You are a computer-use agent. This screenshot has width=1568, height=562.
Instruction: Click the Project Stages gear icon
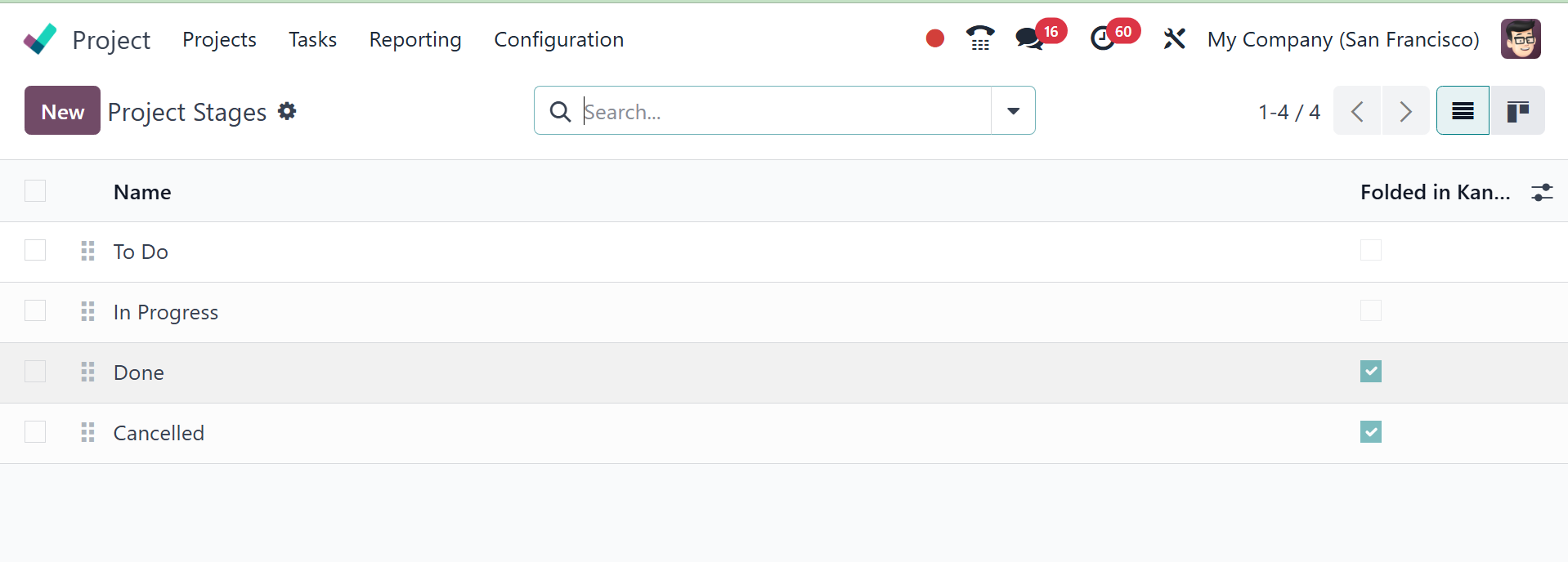click(287, 111)
